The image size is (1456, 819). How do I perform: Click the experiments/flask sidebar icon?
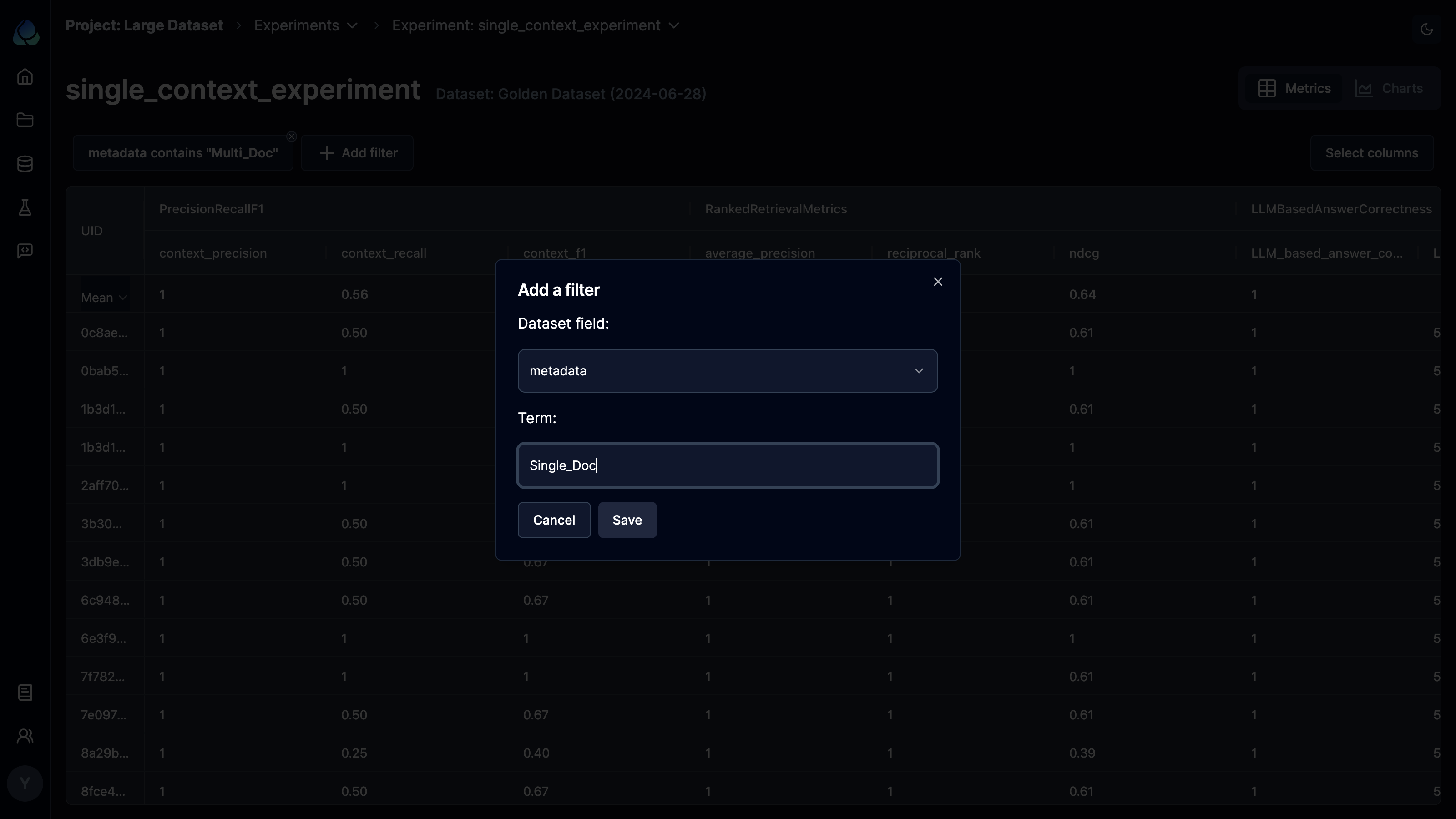click(25, 207)
